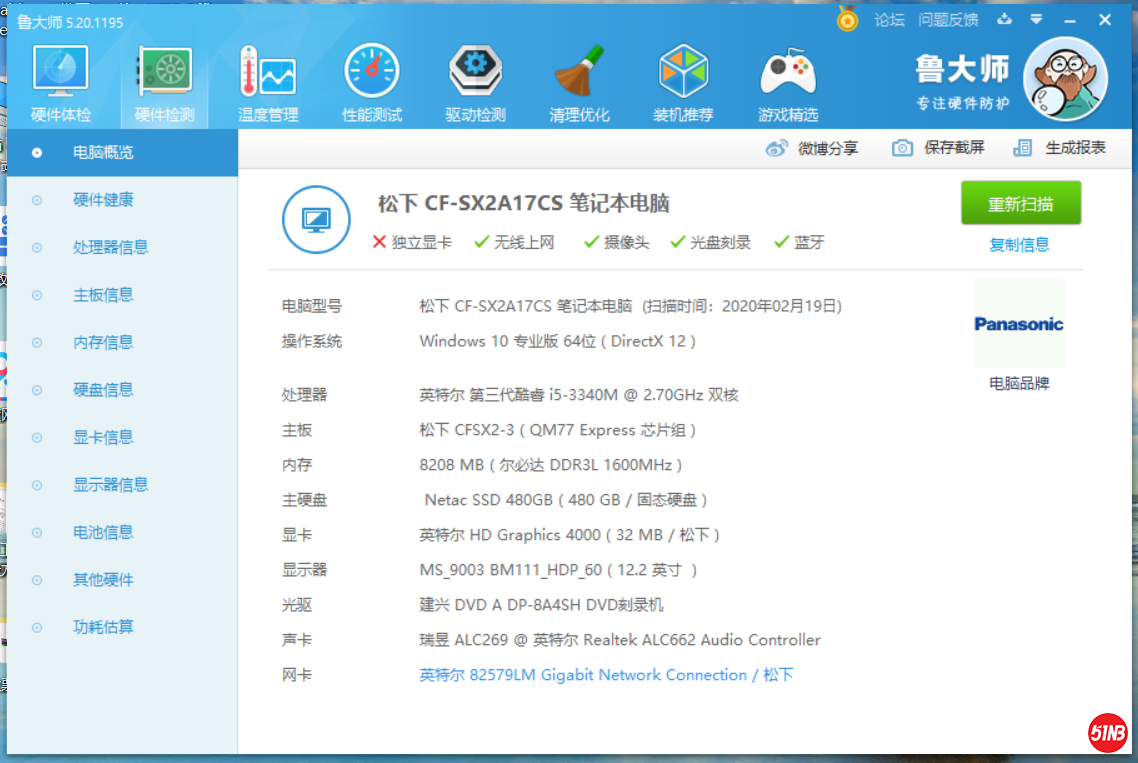Open 问题反馈 feedback menu item
Image resolution: width=1138 pixels, height=763 pixels.
tap(948, 20)
